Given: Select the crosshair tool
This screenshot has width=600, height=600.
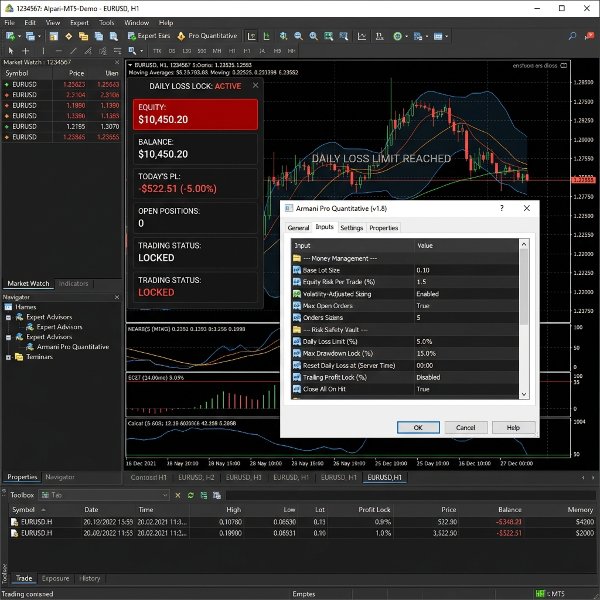Looking at the screenshot, I should (26, 51).
